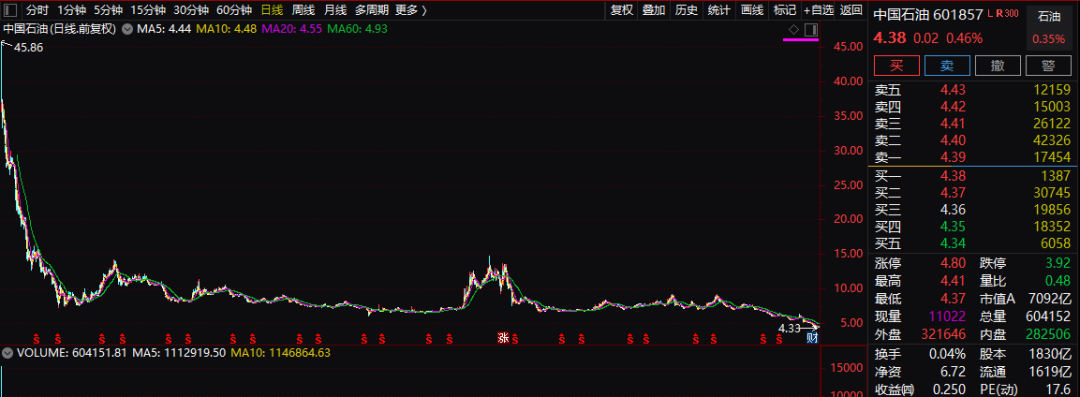The height and width of the screenshot is (397, 1080).
Task: Click the 警 alert button
Action: [x=1048, y=65]
